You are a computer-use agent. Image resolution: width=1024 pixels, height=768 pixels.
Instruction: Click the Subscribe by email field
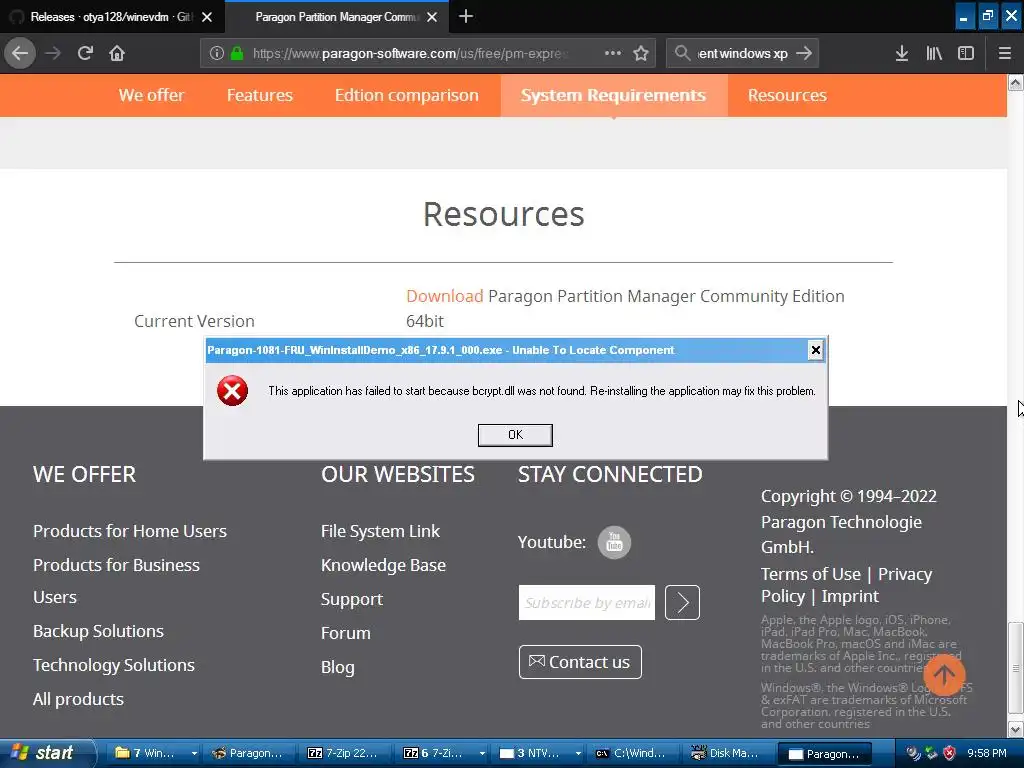pyautogui.click(x=586, y=602)
